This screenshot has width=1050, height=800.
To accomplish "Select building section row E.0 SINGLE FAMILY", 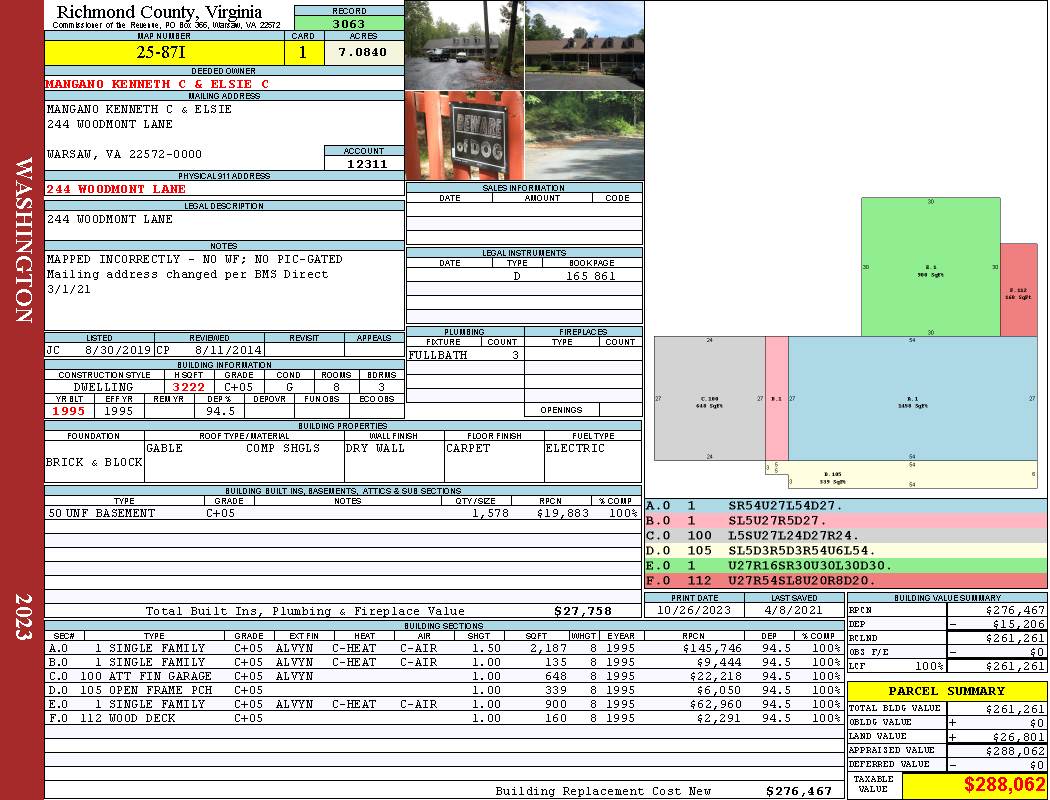I will pos(443,704).
